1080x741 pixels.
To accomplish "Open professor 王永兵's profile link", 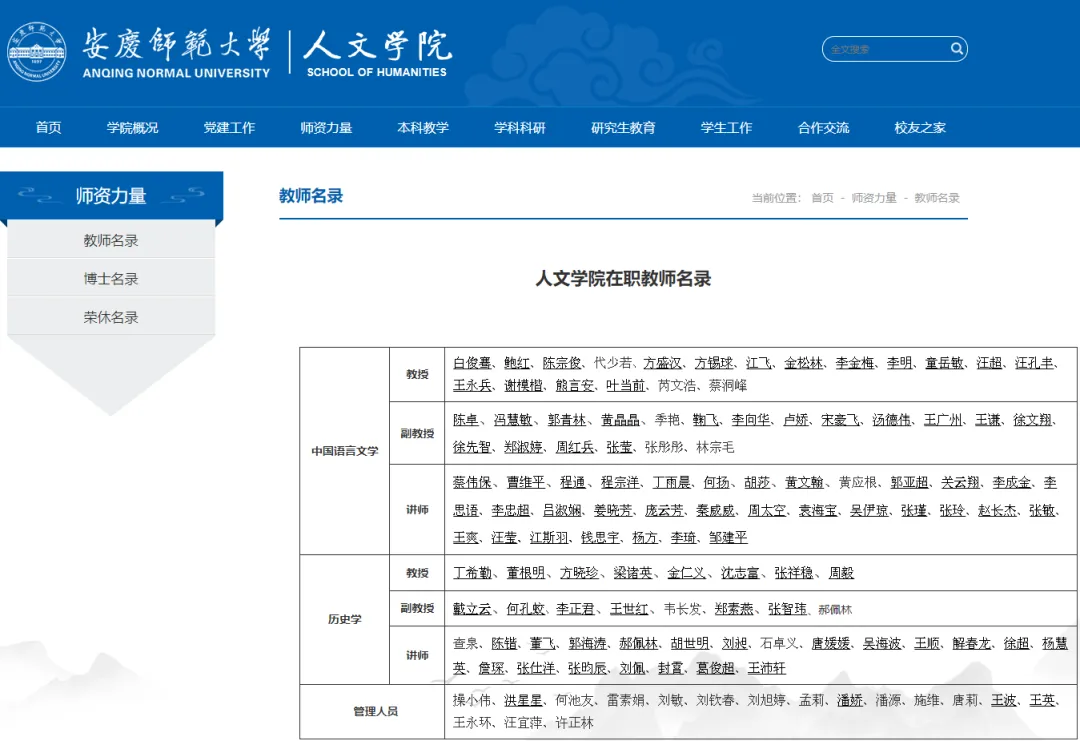I will [472, 386].
